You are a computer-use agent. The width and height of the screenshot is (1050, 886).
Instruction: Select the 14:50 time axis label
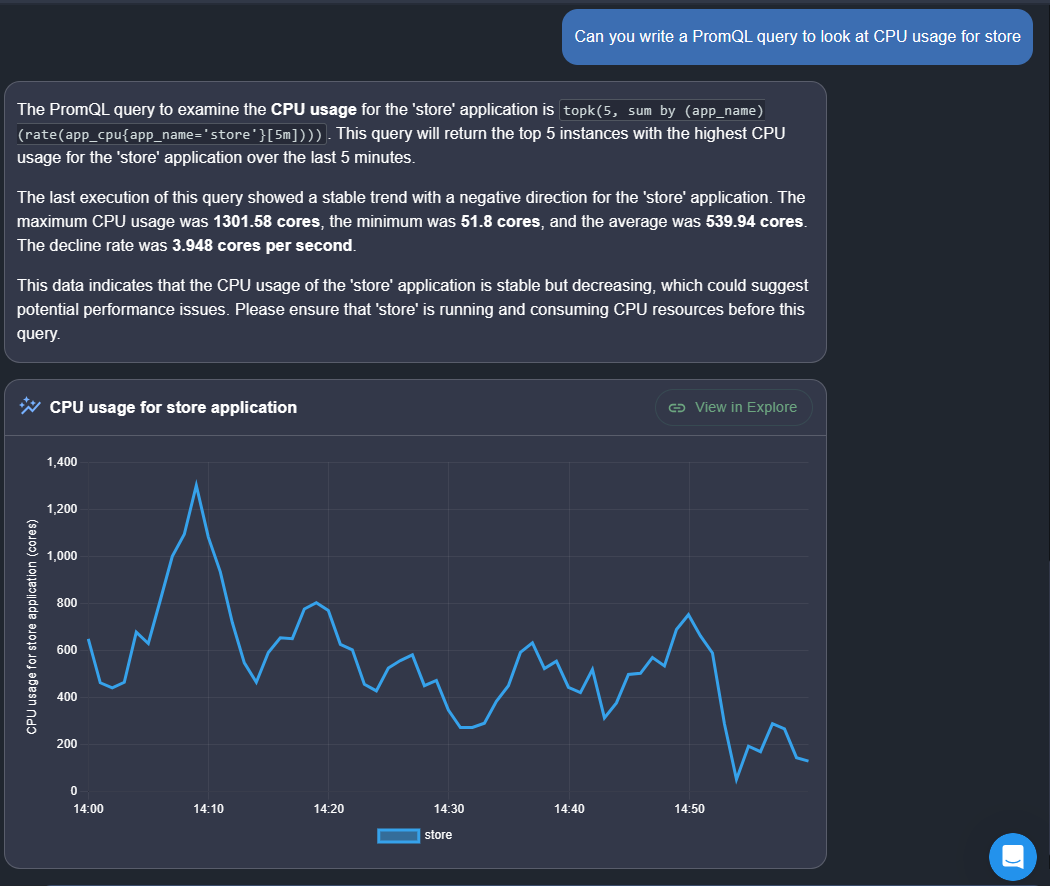pos(689,808)
